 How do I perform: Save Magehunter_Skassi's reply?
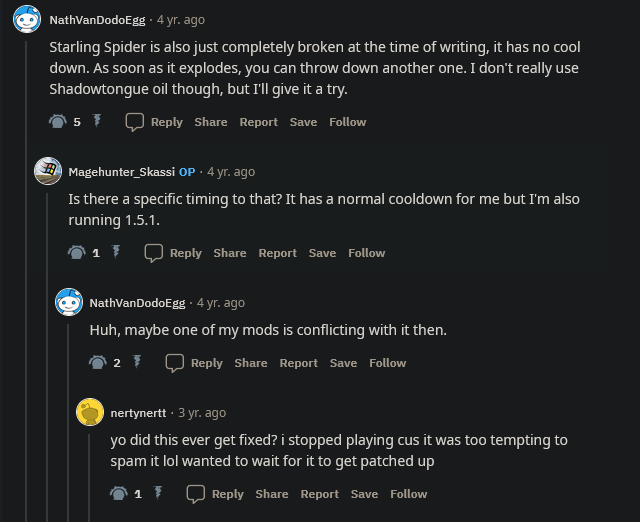(x=322, y=252)
